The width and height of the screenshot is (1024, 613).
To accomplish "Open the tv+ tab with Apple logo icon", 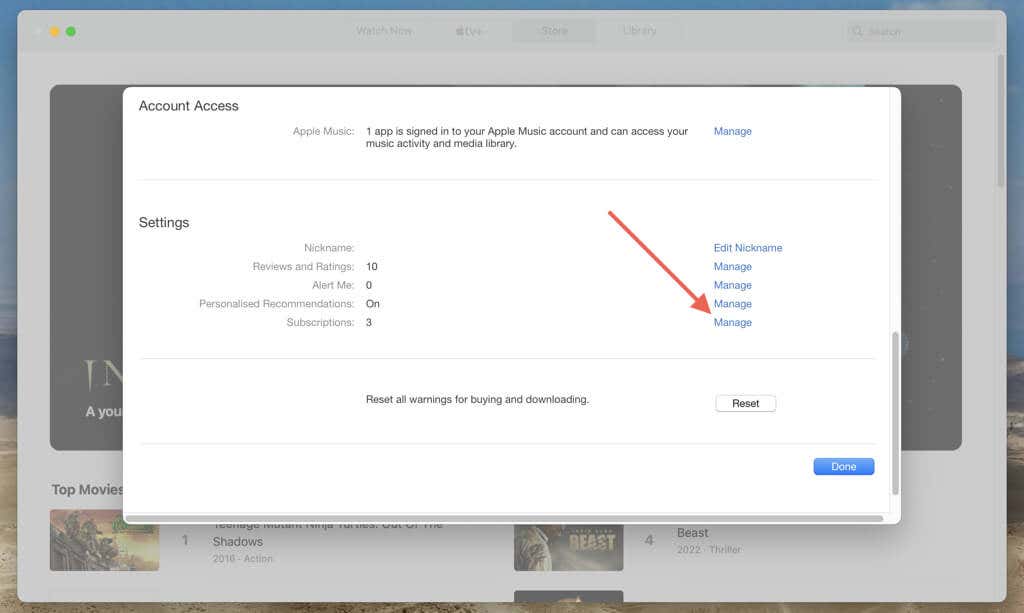I will pos(470,30).
